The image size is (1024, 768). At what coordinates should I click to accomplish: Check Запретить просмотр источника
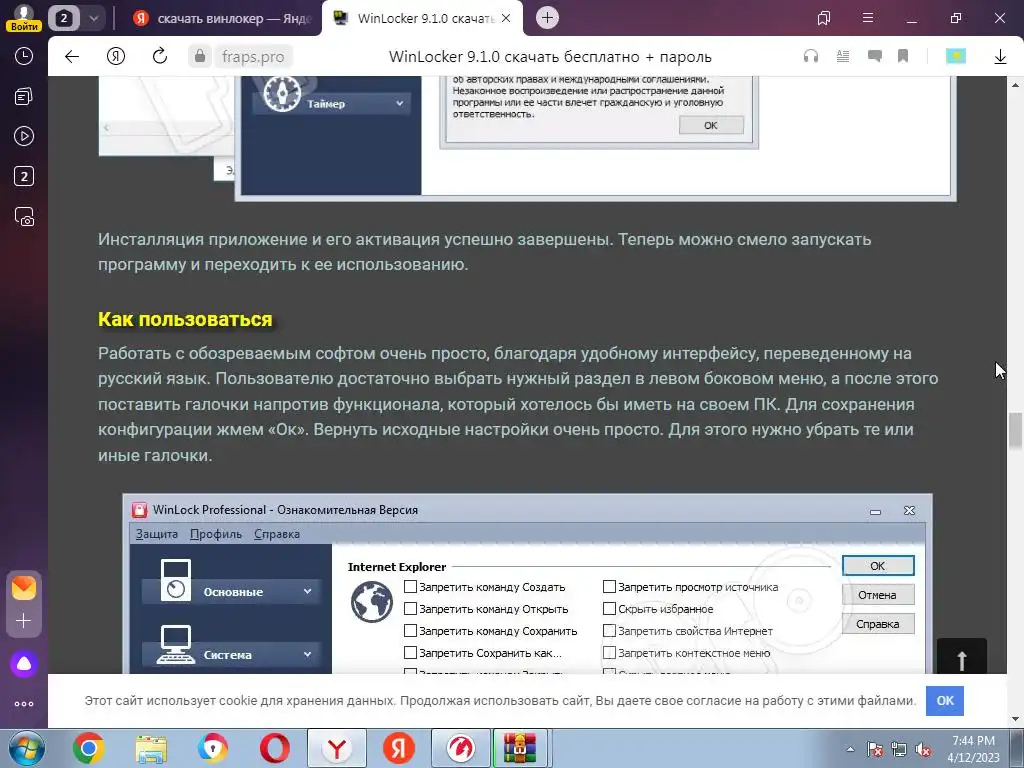point(609,586)
